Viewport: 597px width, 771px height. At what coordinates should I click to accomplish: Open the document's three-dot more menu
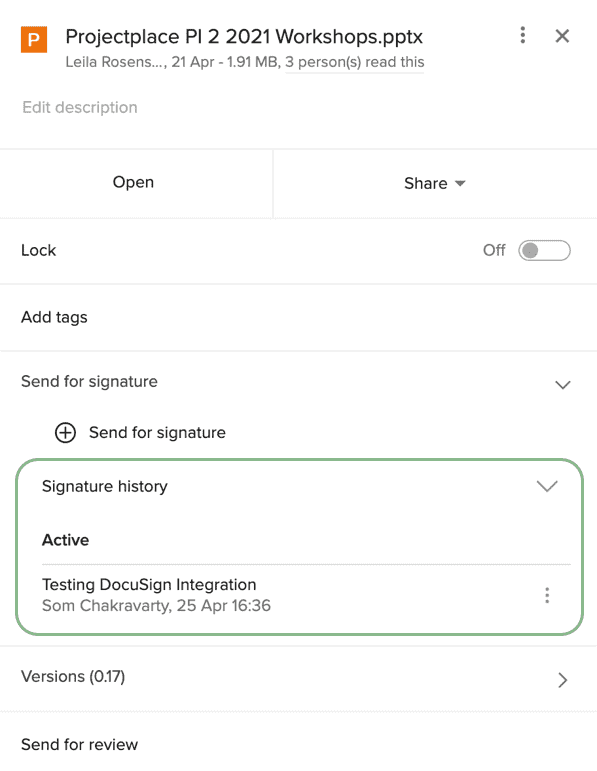point(523,35)
